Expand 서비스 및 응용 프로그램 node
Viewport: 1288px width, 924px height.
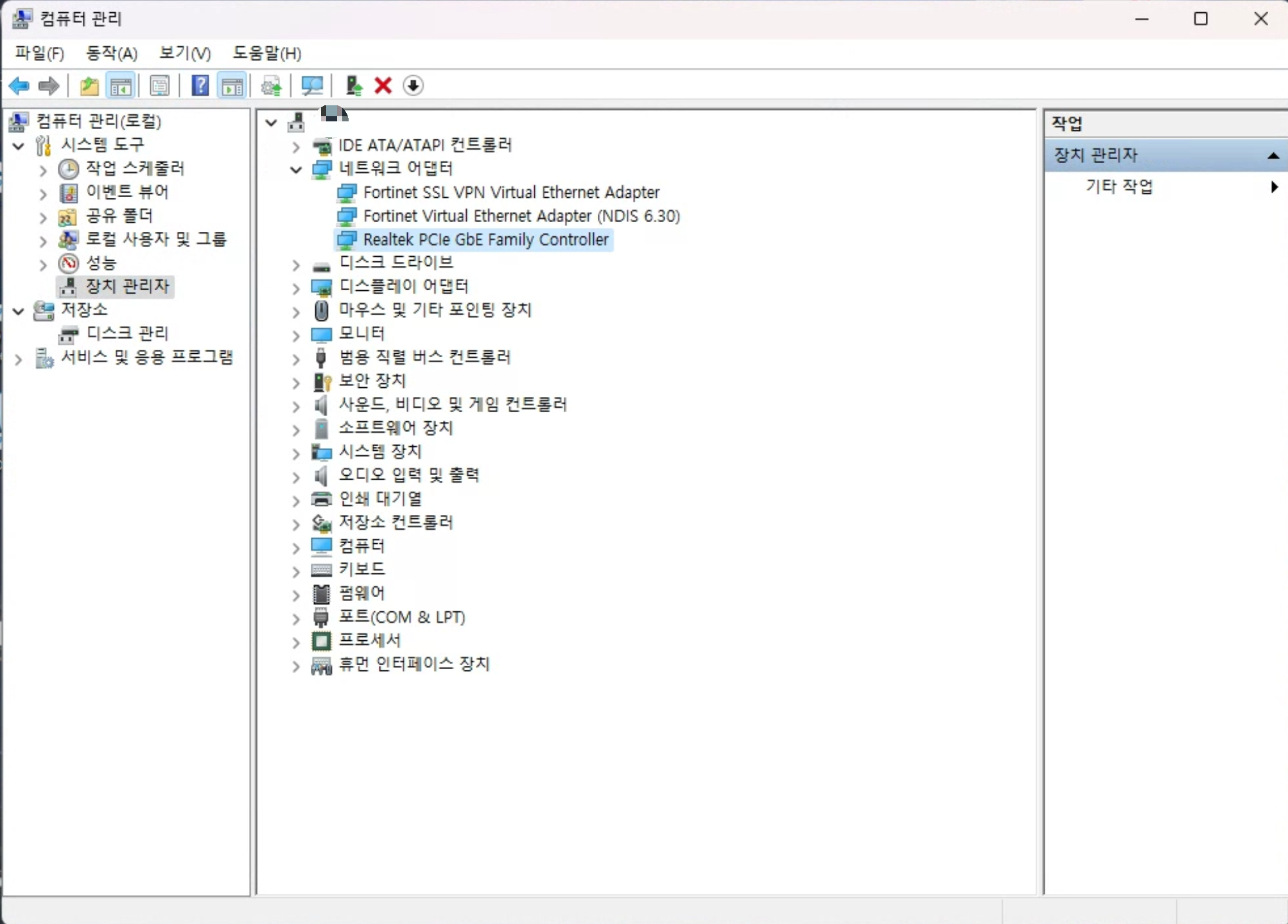click(x=19, y=360)
